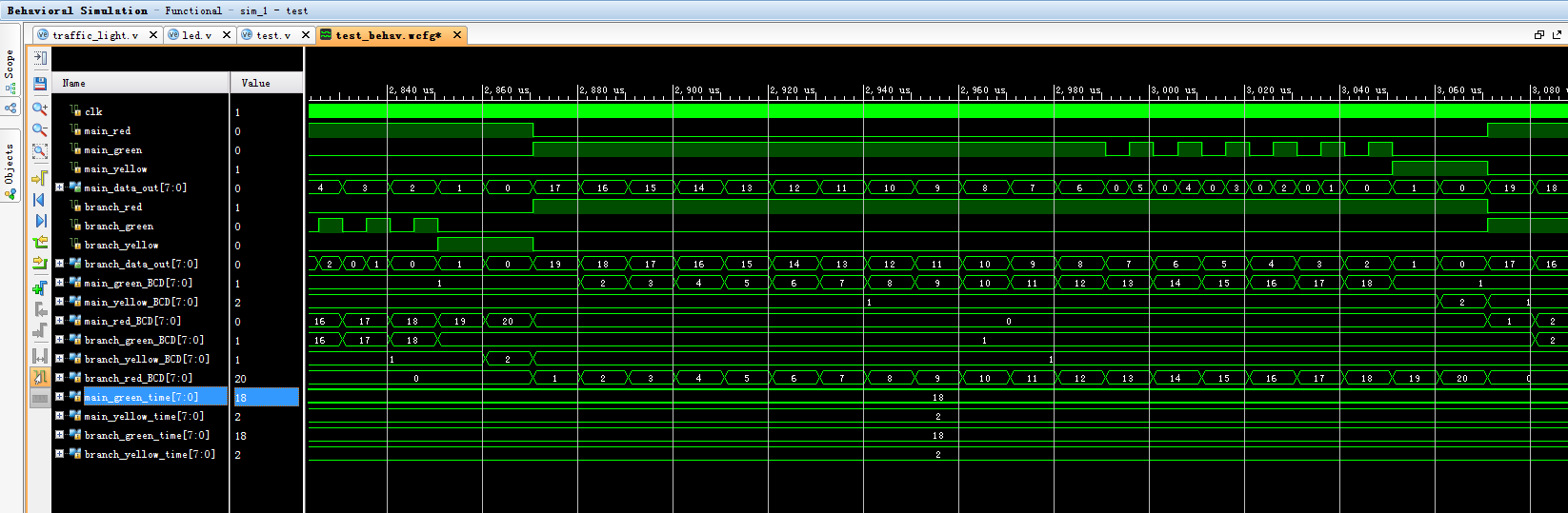Expand branch_data_out[7:0] bus
Image resolution: width=1568 pixels, height=513 pixels.
pos(59,264)
